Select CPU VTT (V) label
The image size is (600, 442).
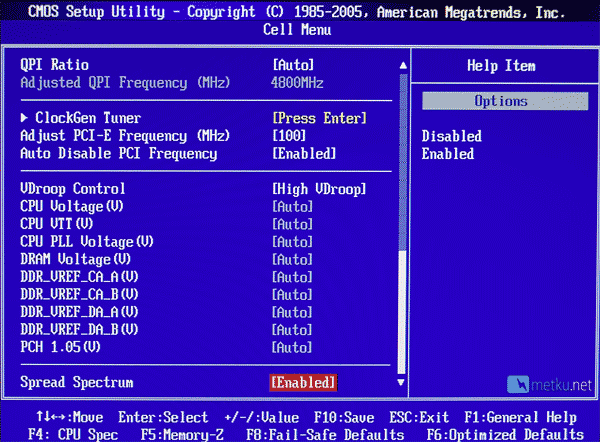[x=57, y=224]
